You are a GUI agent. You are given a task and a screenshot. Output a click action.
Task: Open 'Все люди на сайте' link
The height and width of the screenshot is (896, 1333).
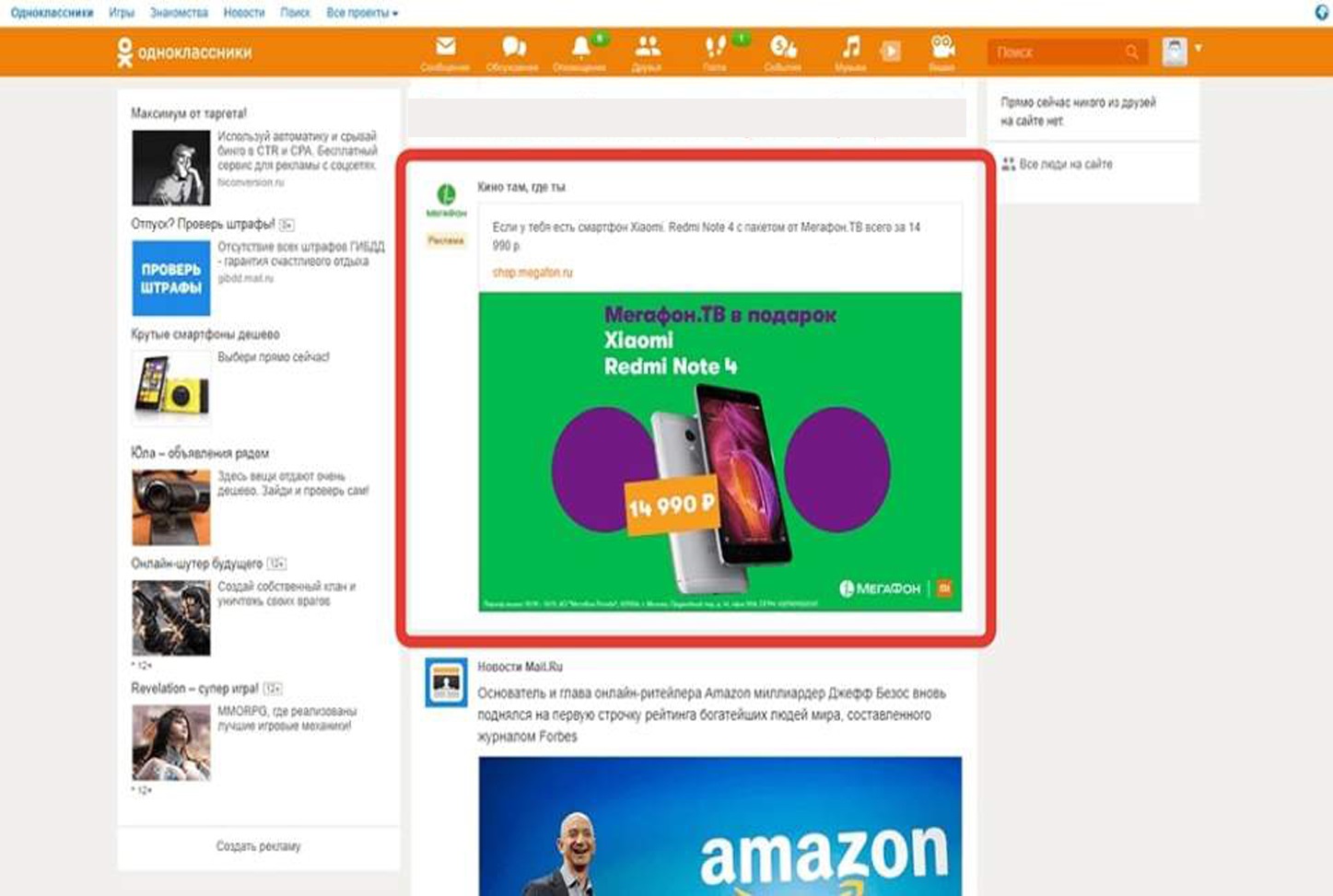(x=1065, y=164)
